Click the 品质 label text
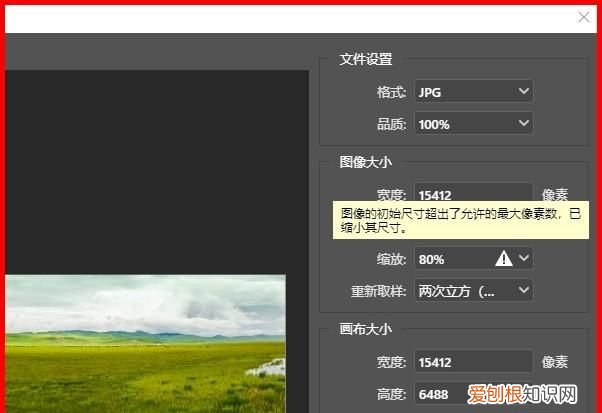 [x=392, y=124]
